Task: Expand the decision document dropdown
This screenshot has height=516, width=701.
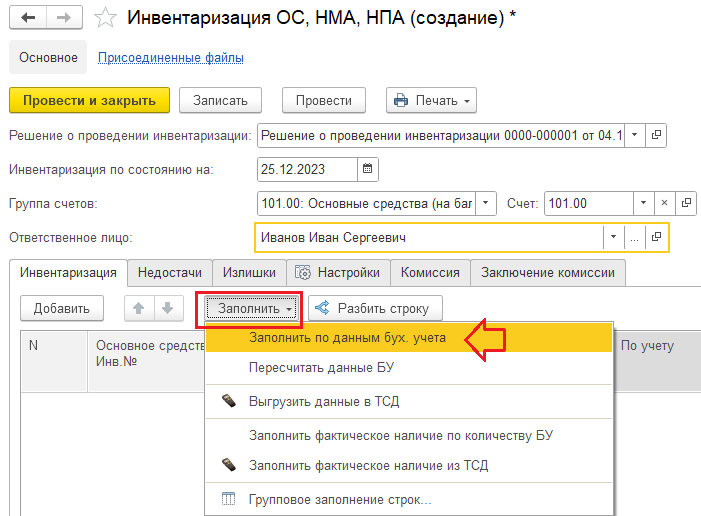Action: point(634,135)
